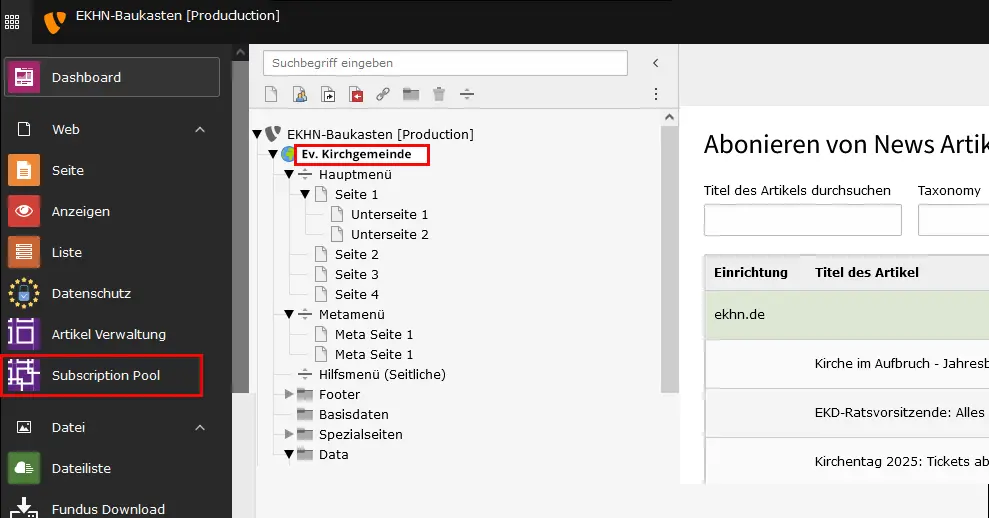
Task: Expand the Spezialseiten tree node
Action: pos(289,434)
